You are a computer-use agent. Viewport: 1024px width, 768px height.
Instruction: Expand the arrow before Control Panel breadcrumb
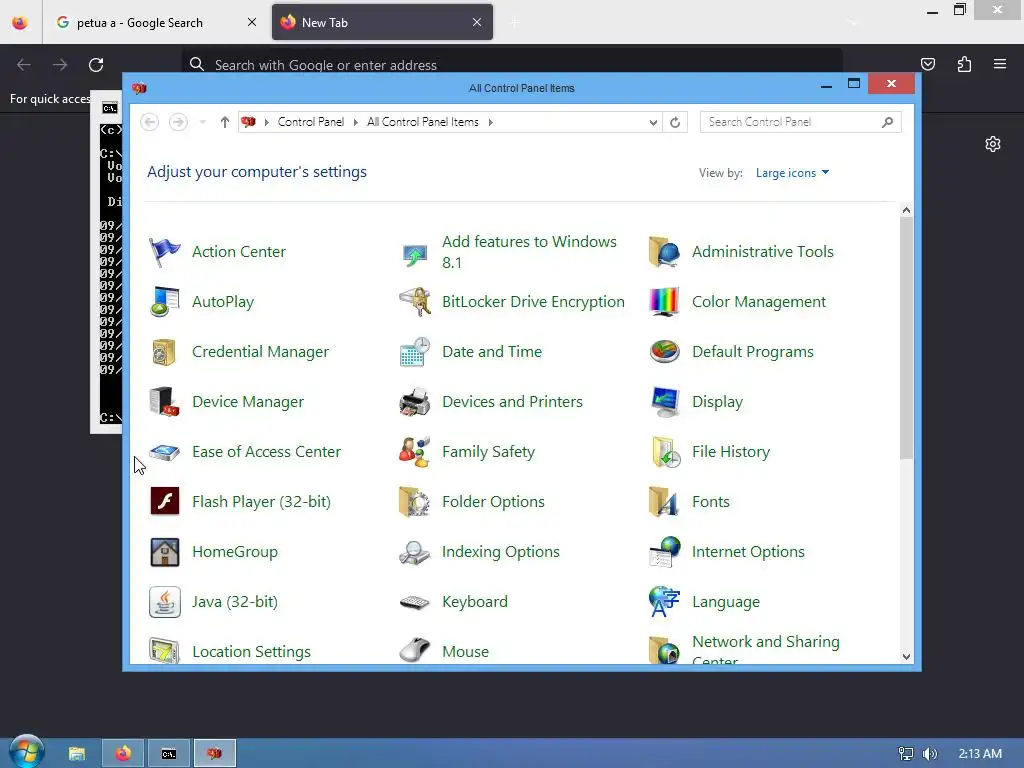coord(266,122)
